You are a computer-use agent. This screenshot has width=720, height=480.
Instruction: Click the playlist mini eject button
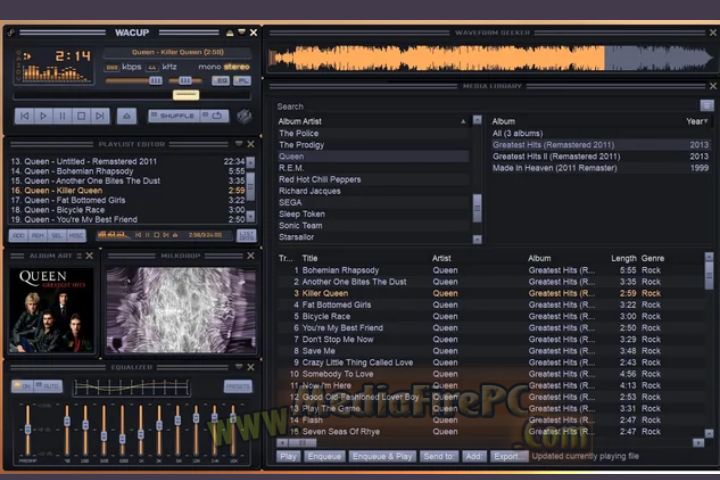click(x=175, y=235)
